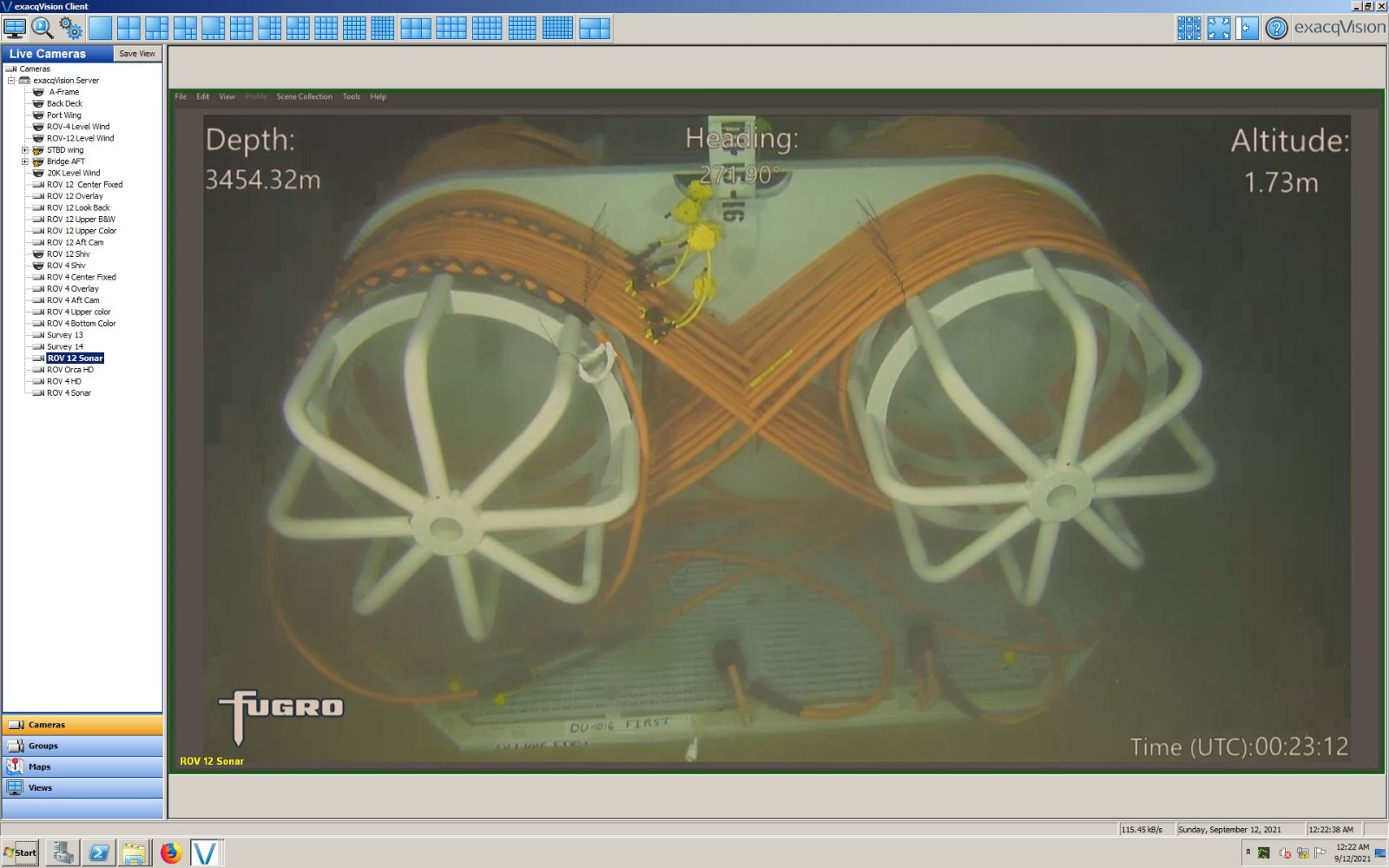Select ROV 12 Upper Color camera
This screenshot has height=868, width=1389.
[x=82, y=231]
